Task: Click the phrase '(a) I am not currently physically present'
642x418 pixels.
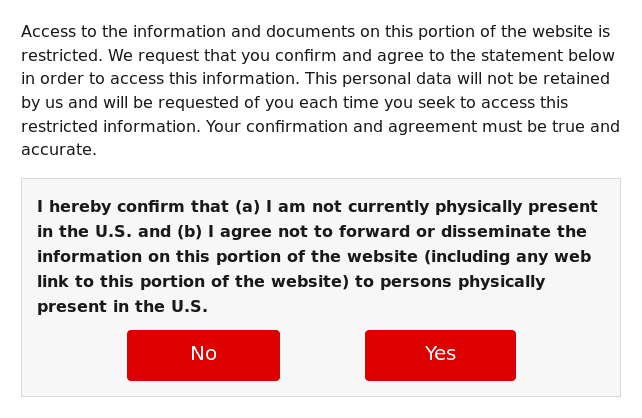Action: pos(417,207)
